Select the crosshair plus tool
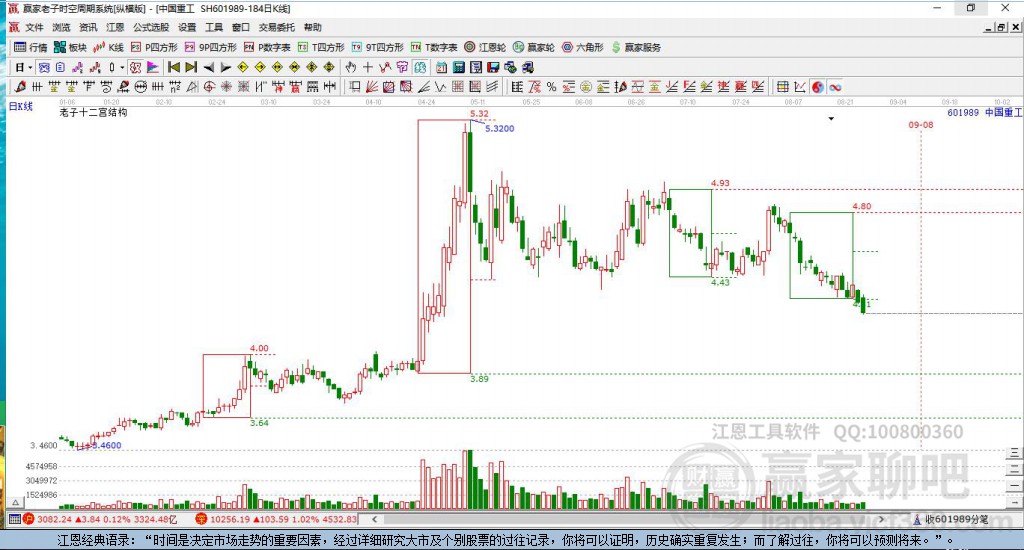The width and height of the screenshot is (1024, 550). tap(368, 67)
